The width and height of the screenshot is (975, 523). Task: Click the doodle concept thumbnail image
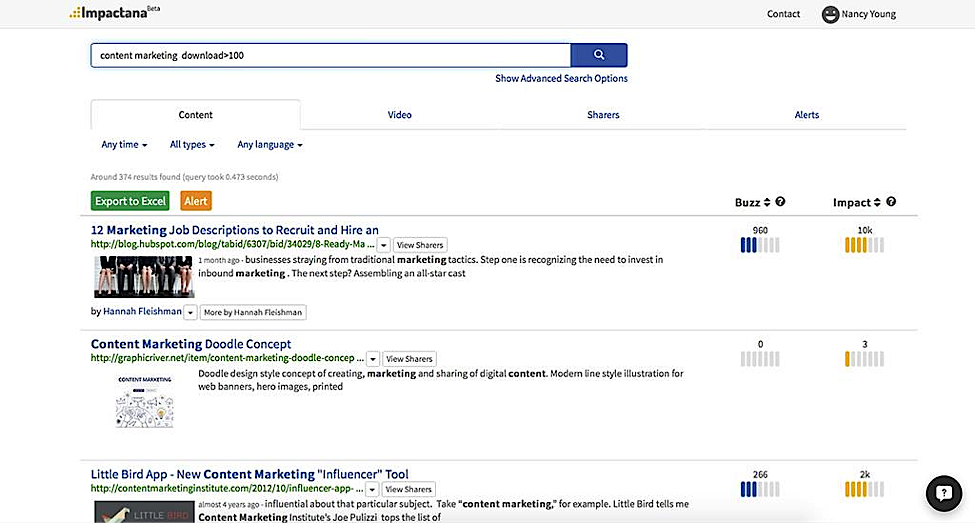tap(145, 402)
